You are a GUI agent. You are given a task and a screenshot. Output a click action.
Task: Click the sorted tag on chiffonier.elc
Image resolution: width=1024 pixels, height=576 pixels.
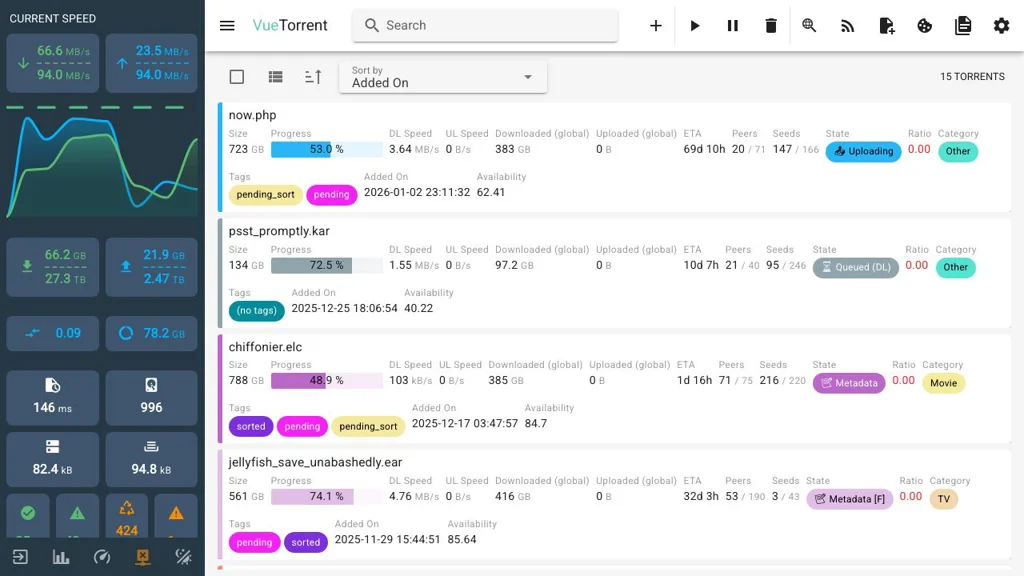(251, 426)
